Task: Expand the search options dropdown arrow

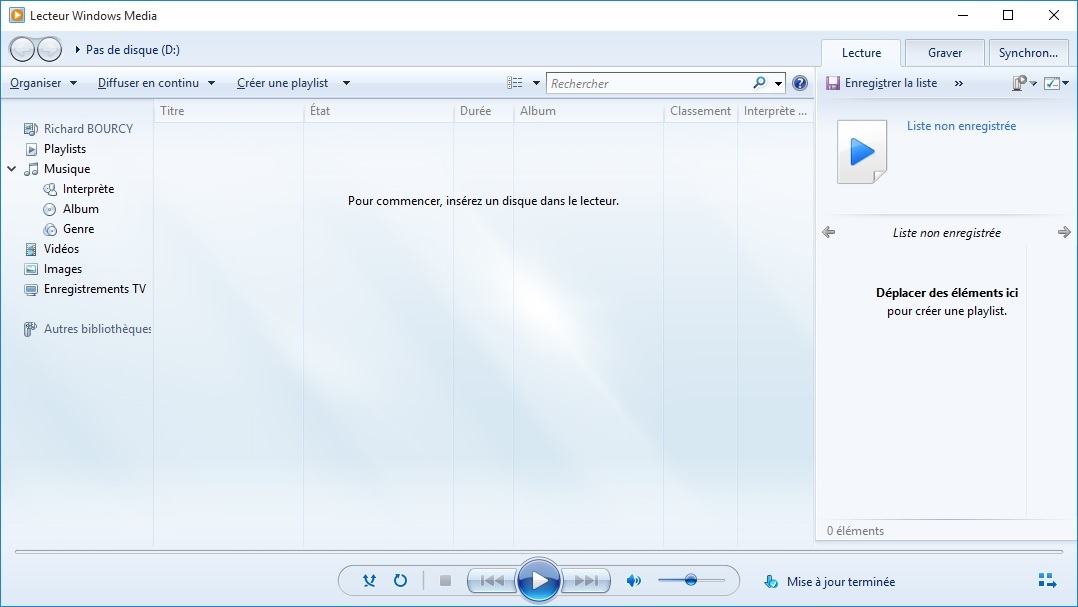Action: tap(778, 83)
